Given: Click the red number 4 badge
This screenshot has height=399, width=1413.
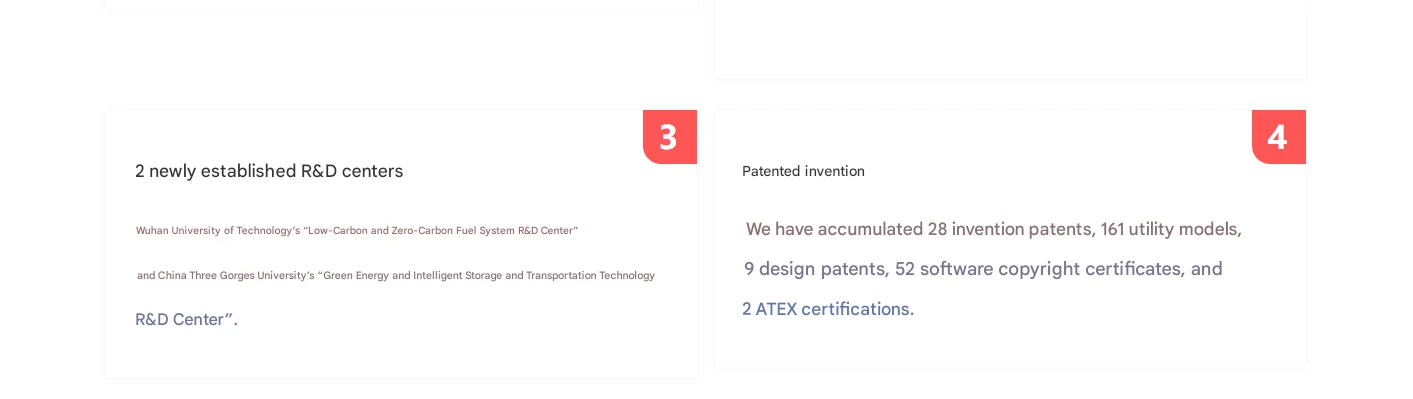Looking at the screenshot, I should point(1279,137).
